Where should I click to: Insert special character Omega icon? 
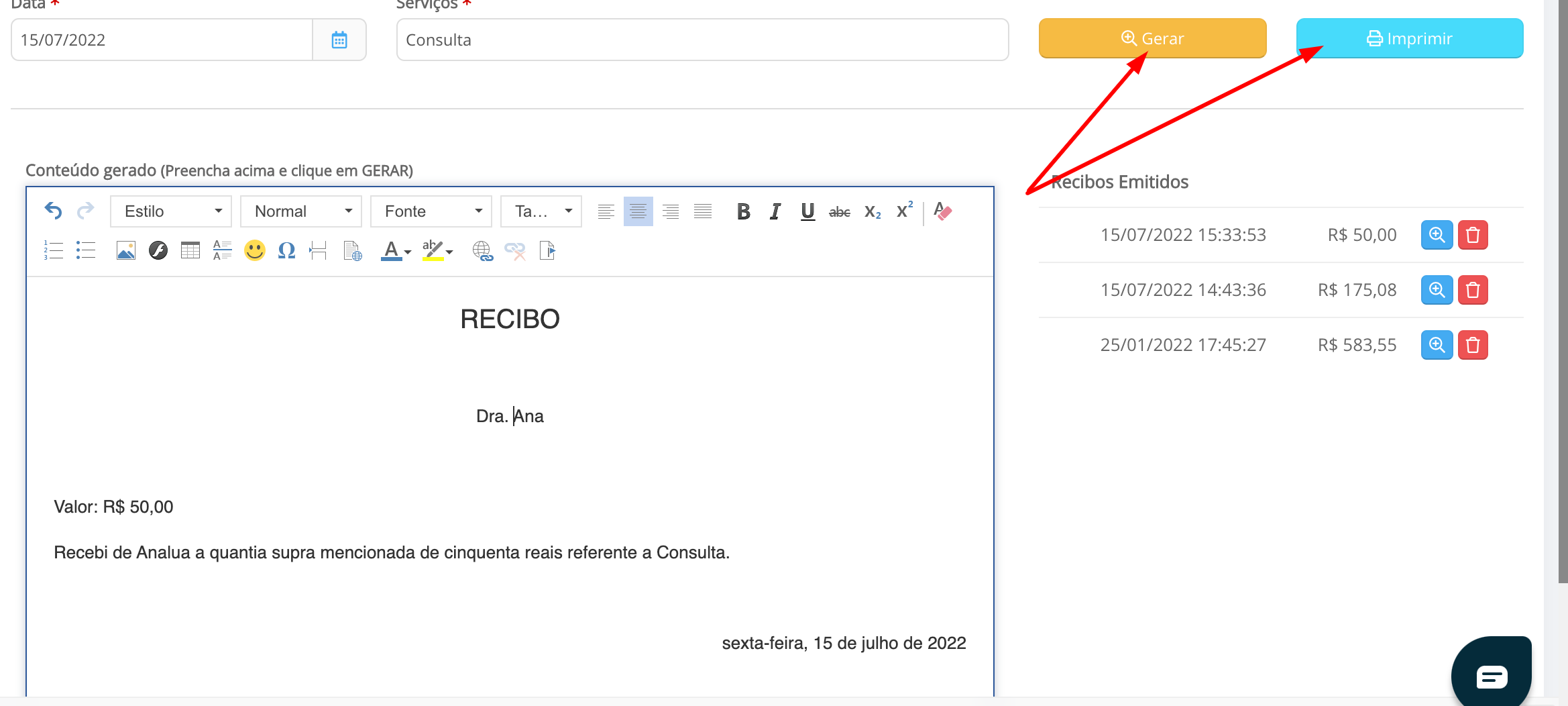tap(286, 250)
